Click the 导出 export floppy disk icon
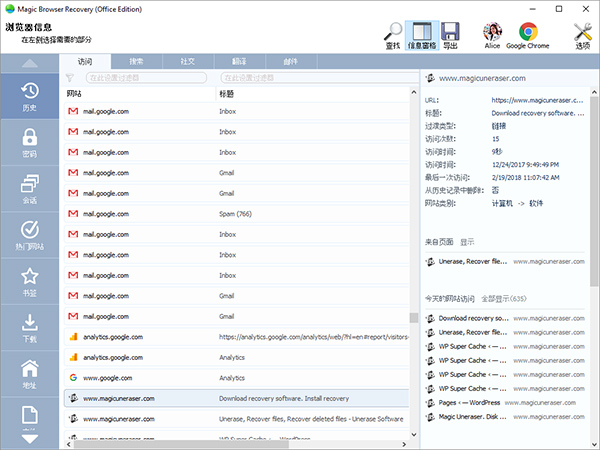The width and height of the screenshot is (600, 450). coord(450,36)
